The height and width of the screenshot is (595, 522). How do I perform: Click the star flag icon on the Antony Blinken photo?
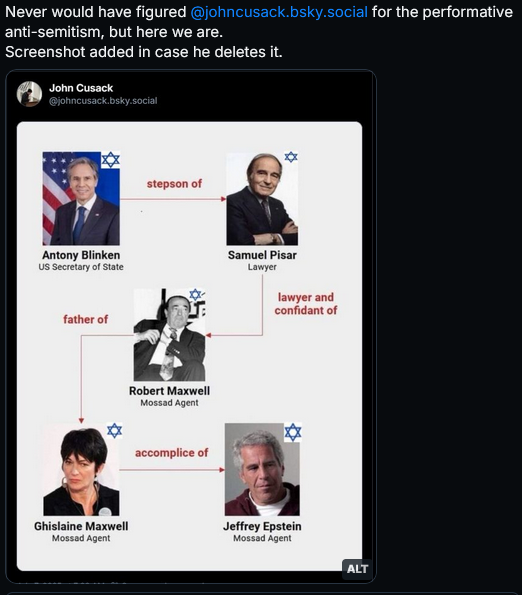(x=110, y=160)
